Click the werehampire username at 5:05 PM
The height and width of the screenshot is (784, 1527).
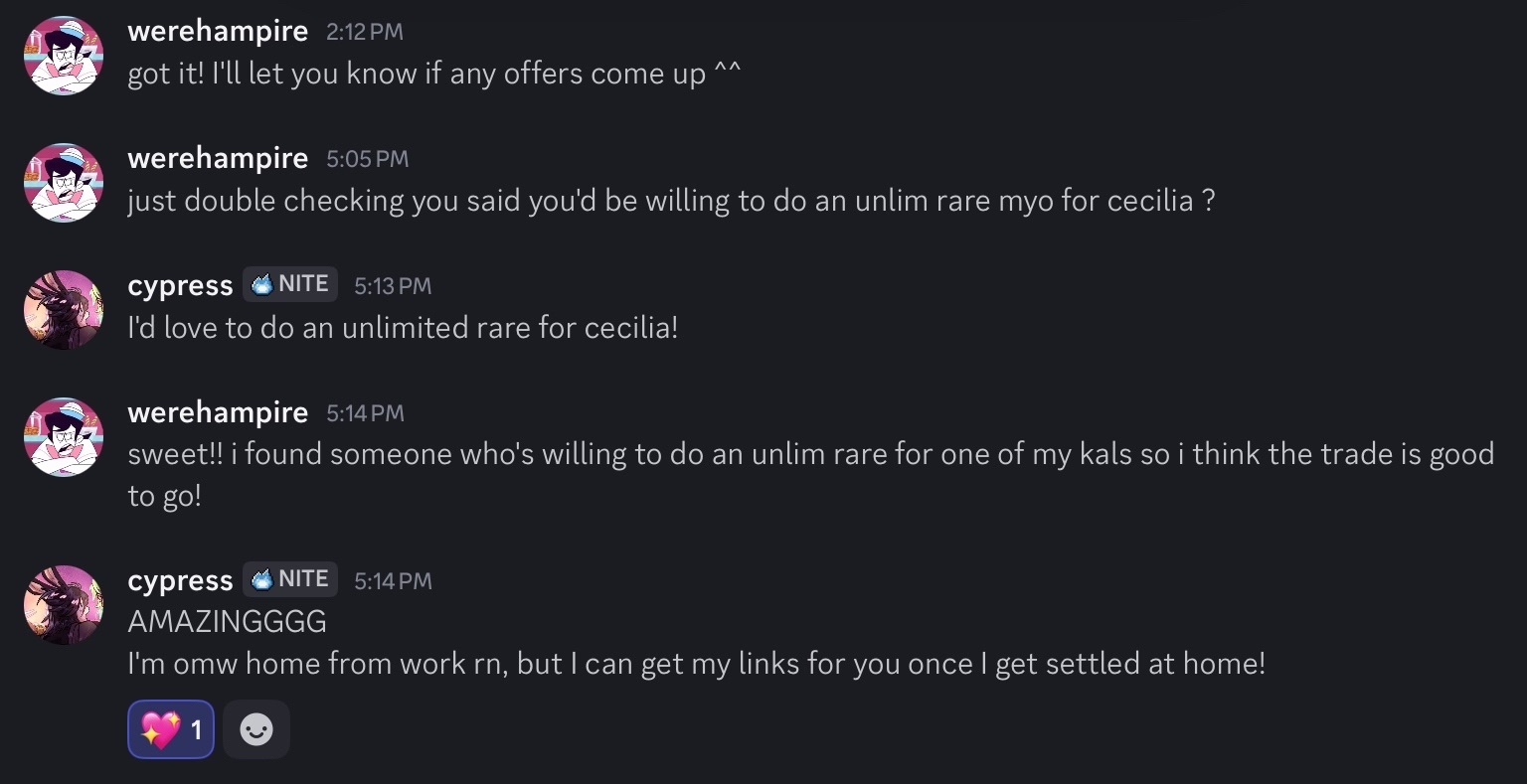click(x=218, y=158)
